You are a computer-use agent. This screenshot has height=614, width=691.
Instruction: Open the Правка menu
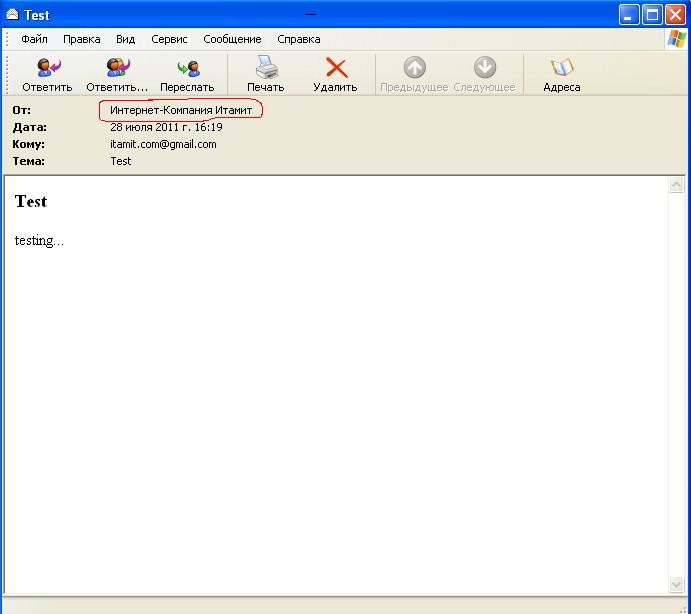(82, 39)
